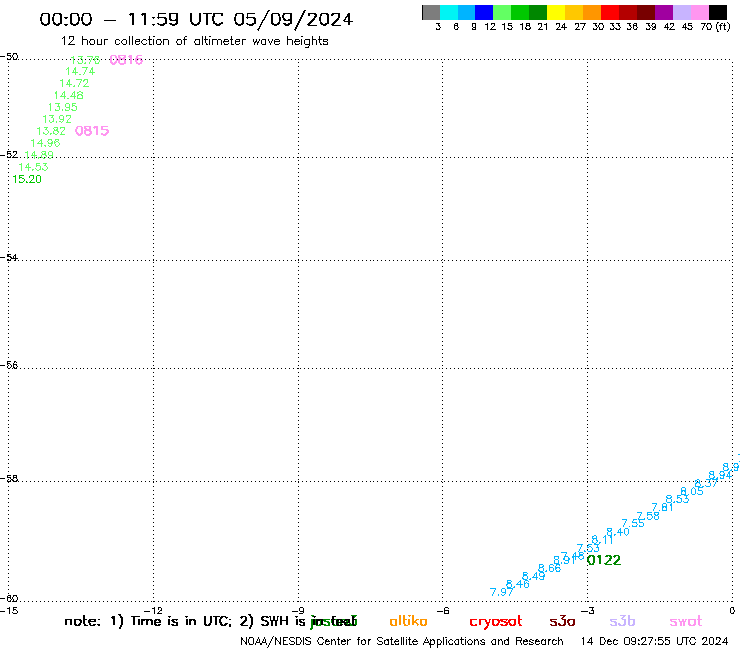This screenshot has height=650, width=740.
Task: Click the latitude label -58
Action: 9,479
